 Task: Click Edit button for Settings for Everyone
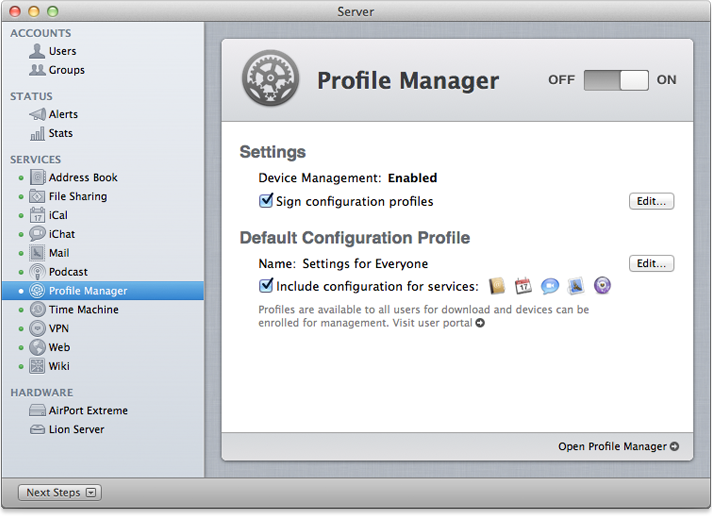pos(651,264)
